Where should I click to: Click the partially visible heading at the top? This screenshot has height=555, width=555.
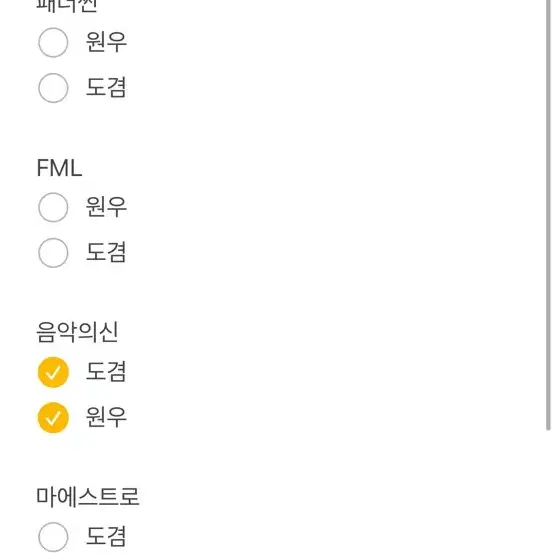[67, 6]
